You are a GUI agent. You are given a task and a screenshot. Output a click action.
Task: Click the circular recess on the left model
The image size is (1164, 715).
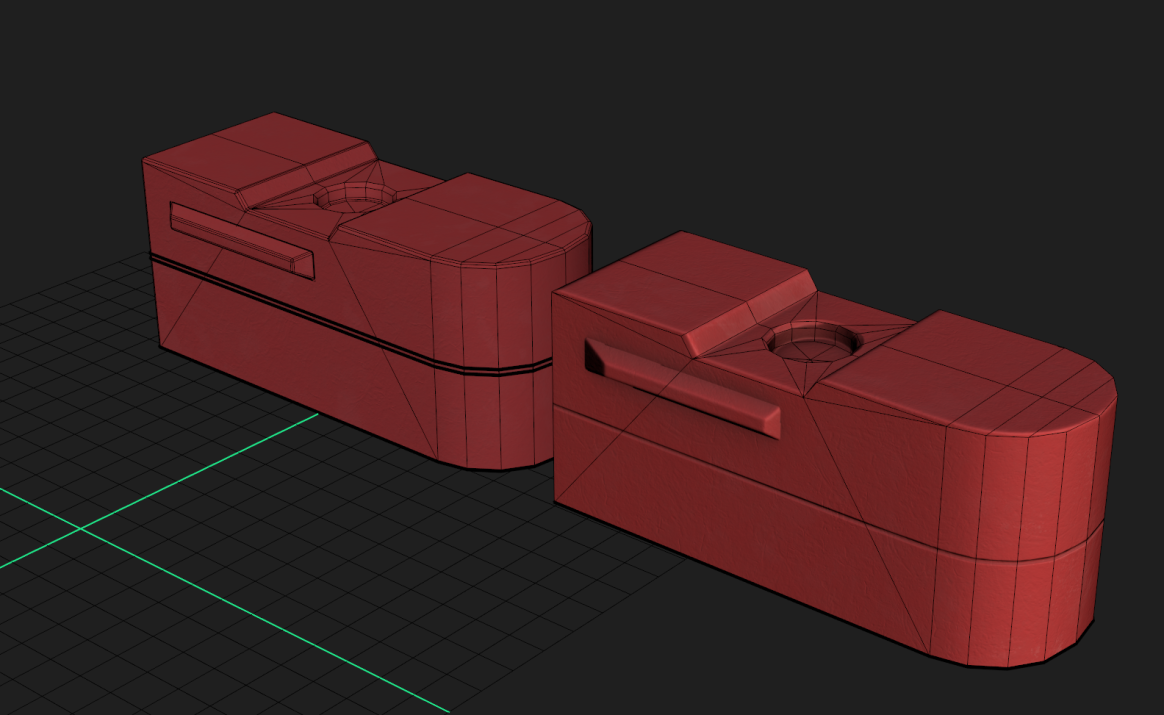click(355, 197)
